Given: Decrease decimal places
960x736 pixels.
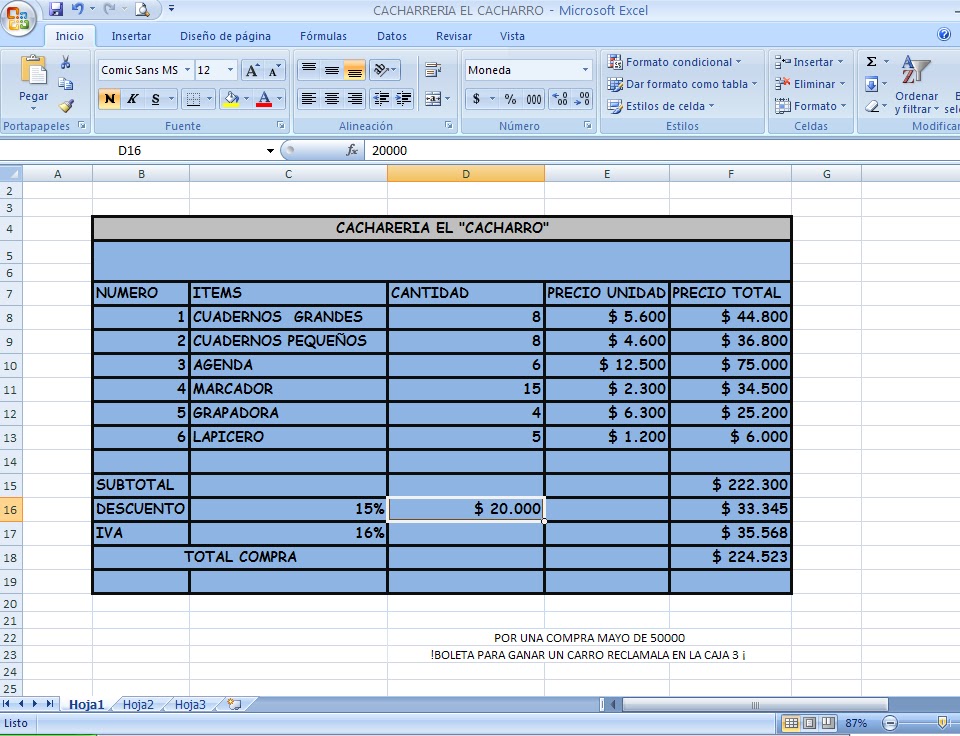Looking at the screenshot, I should [582, 99].
